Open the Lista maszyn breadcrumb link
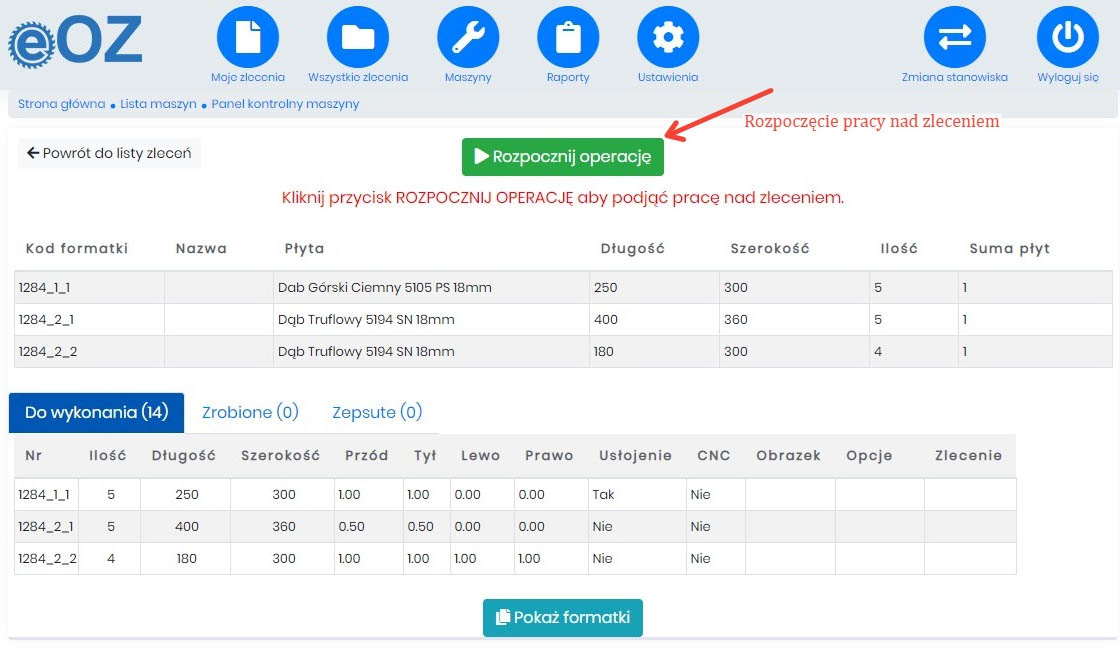This screenshot has width=1120, height=665. point(157,104)
